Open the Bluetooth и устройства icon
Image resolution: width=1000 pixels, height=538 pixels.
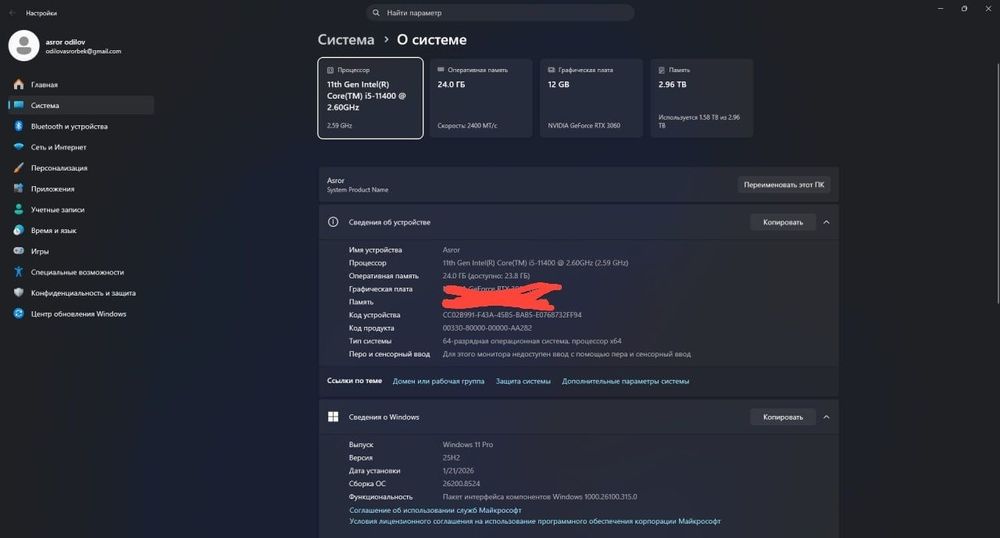pyautogui.click(x=18, y=126)
